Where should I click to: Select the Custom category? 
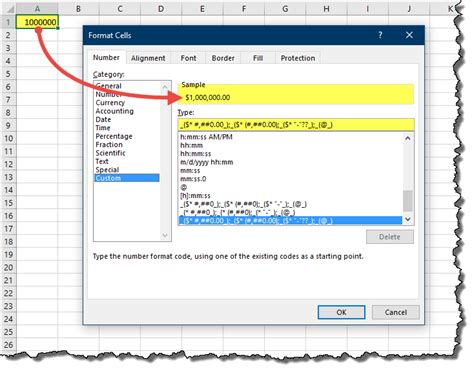click(x=127, y=178)
